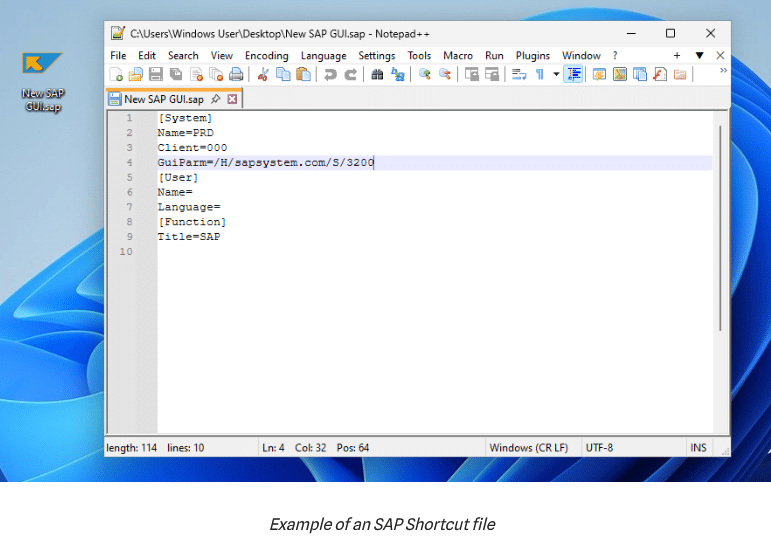771x550 pixels.
Task: Click the Open file folder icon
Action: click(x=135, y=75)
